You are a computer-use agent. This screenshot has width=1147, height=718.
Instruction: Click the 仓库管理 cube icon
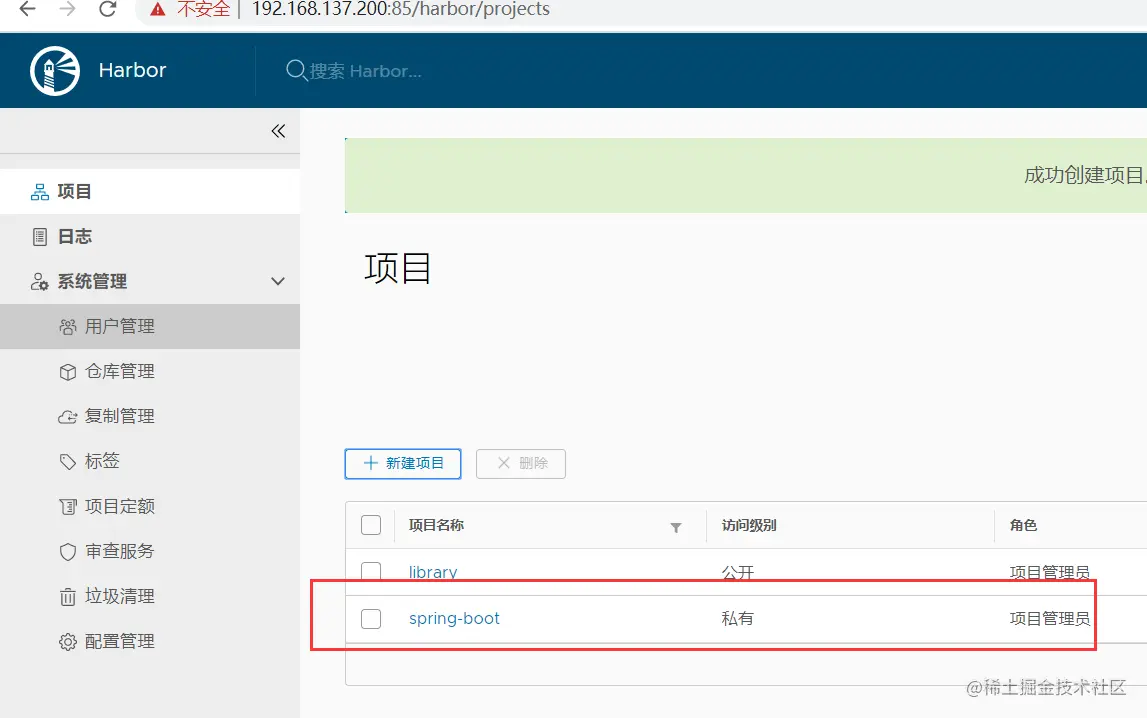pos(67,372)
